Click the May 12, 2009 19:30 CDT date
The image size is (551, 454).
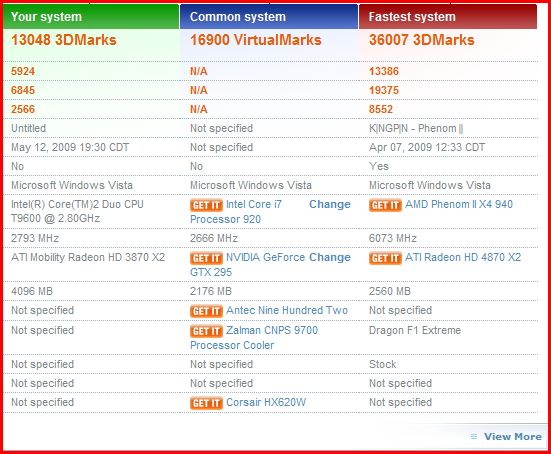pyautogui.click(x=70, y=147)
